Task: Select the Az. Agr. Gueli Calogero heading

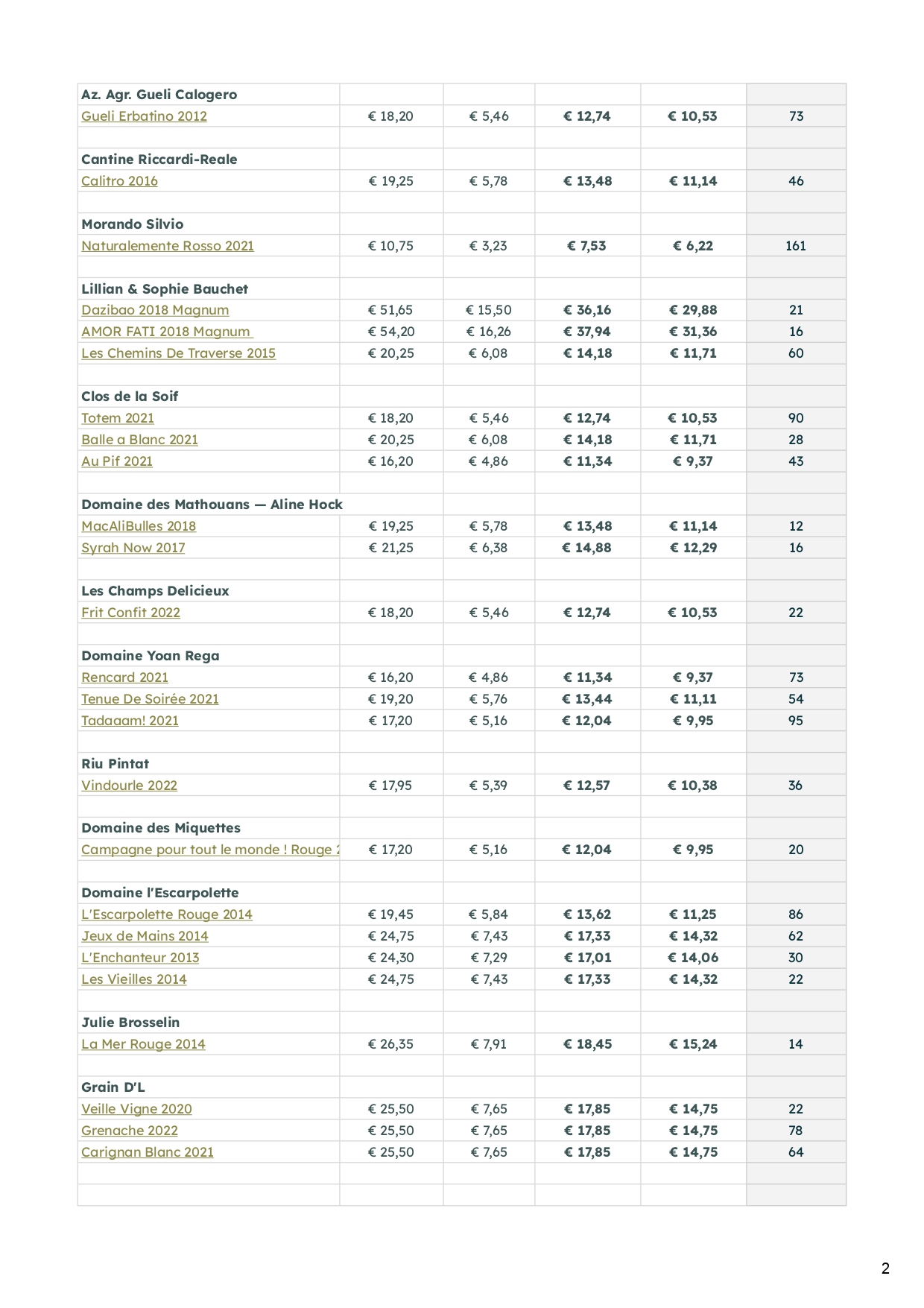Action: 159,95
